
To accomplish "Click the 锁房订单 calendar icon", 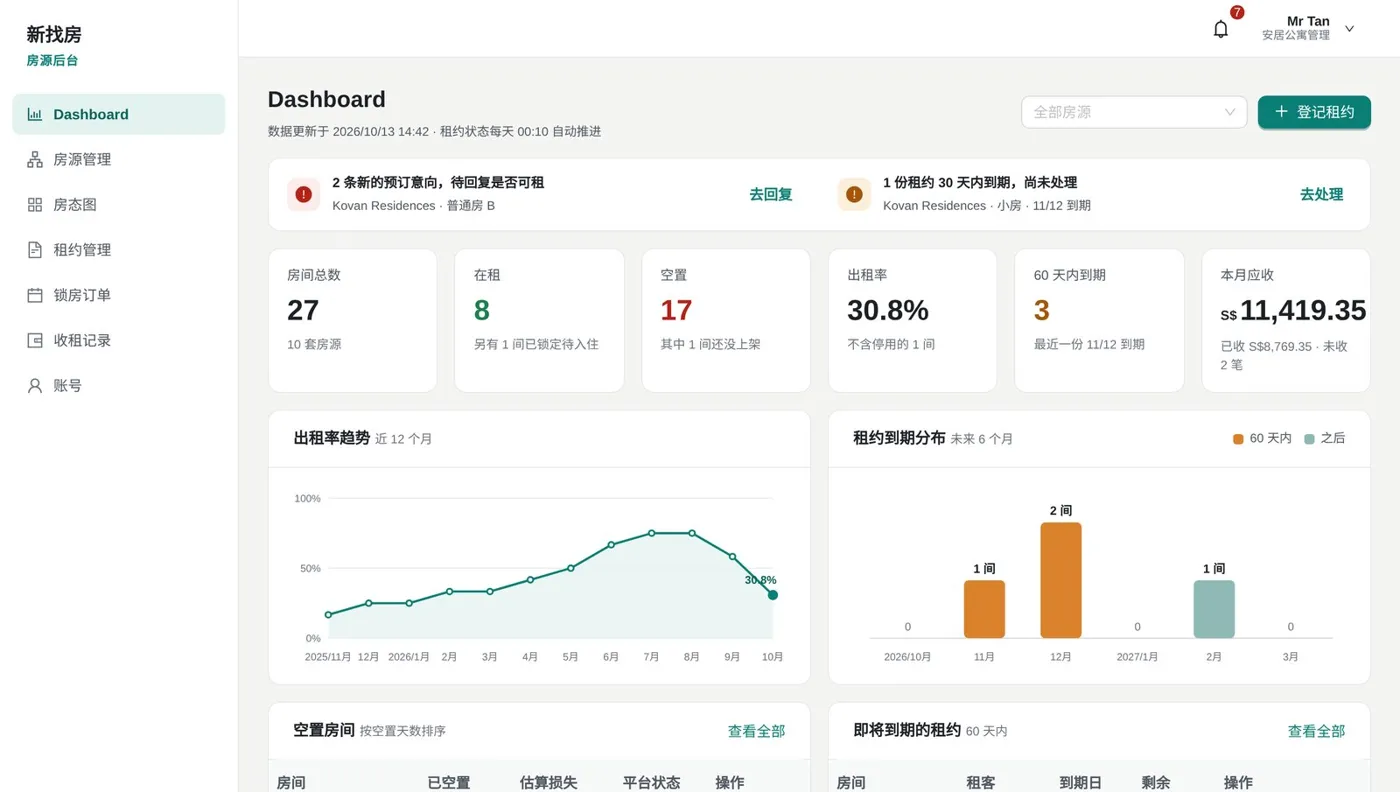I will pyautogui.click(x=35, y=295).
